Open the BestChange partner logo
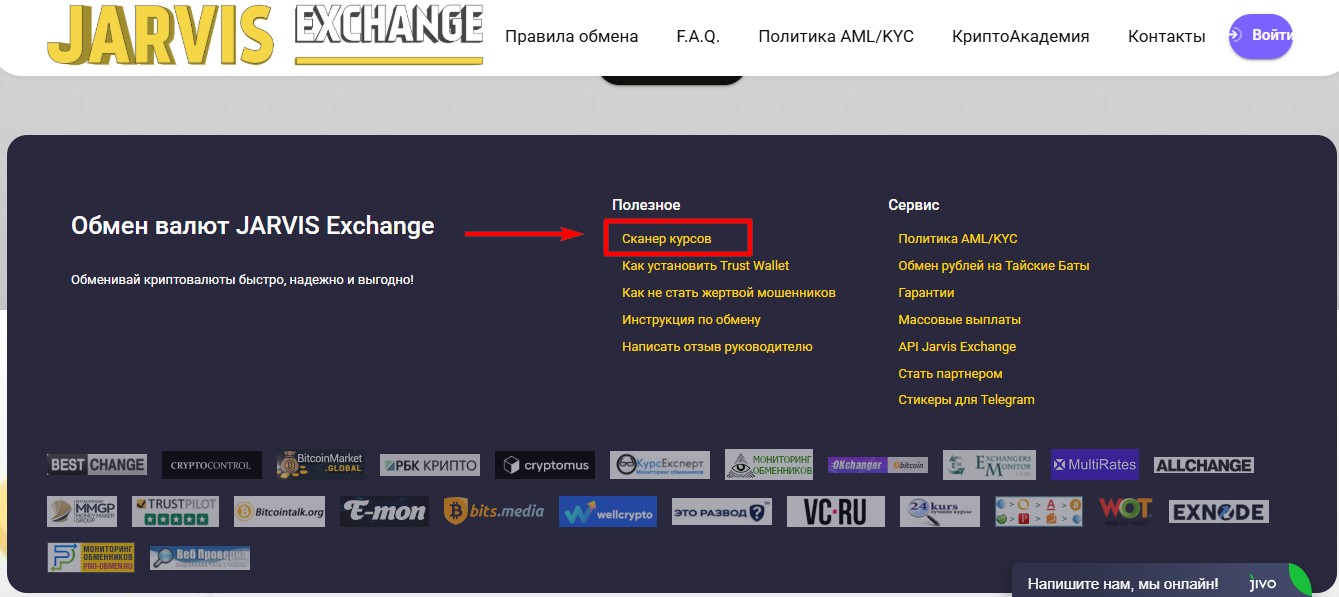Screen dimensions: 1339x597 pos(95,464)
